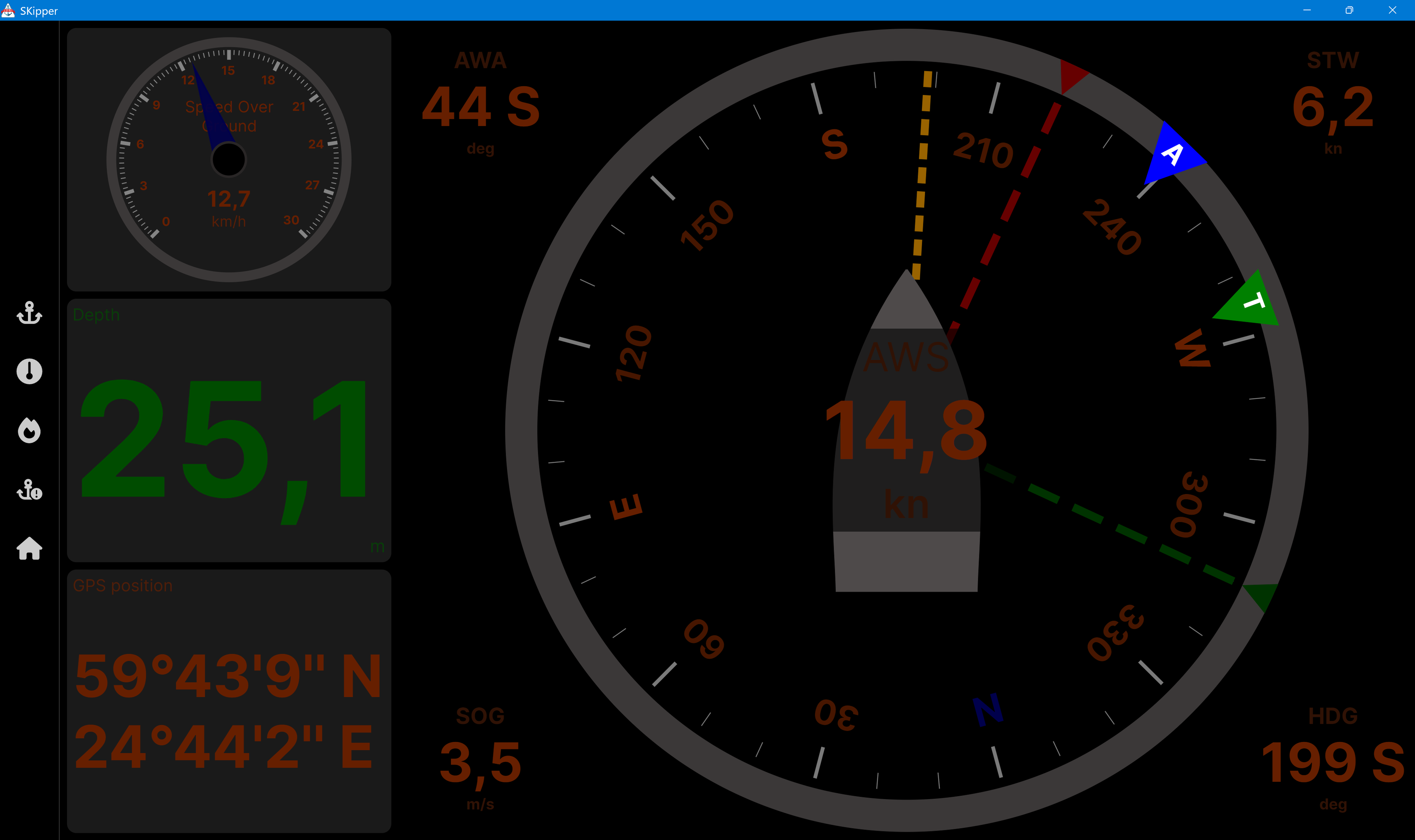Open the flame icon page in the sidebar
The height and width of the screenshot is (840, 1415).
click(30, 431)
